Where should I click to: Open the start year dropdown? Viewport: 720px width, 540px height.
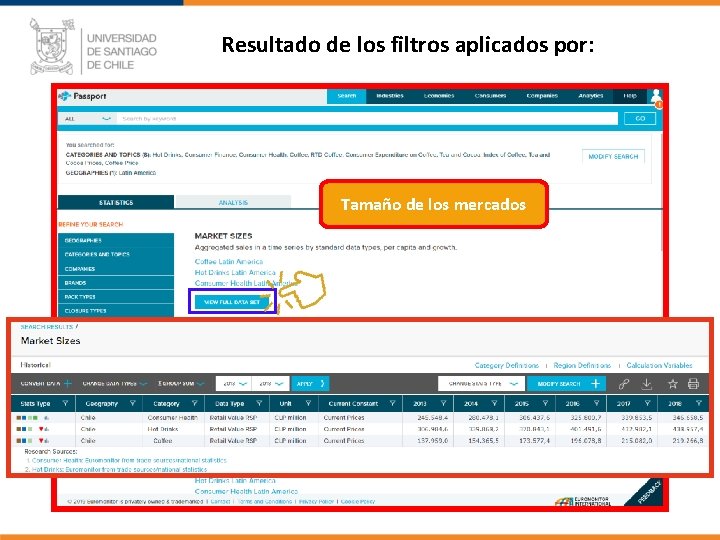click(x=234, y=383)
